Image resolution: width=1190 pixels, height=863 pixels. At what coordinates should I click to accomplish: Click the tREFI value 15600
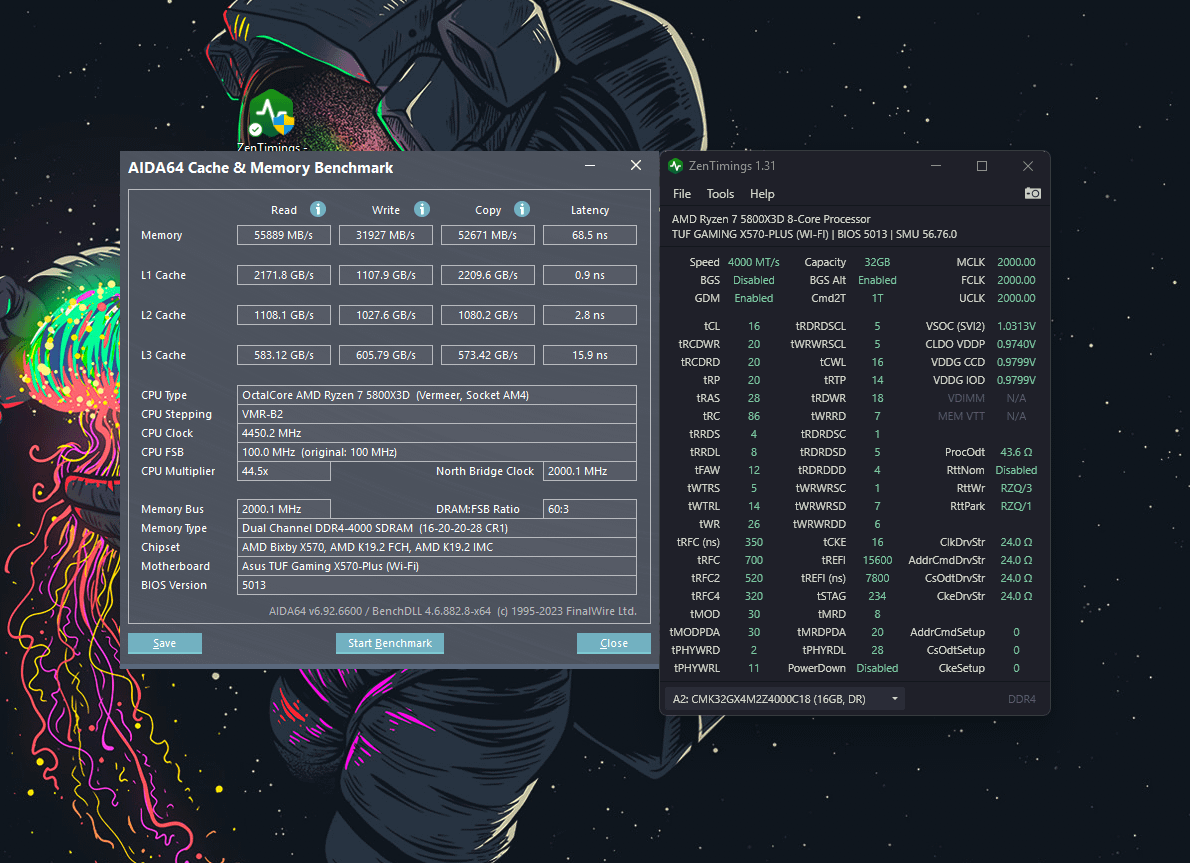point(877,560)
